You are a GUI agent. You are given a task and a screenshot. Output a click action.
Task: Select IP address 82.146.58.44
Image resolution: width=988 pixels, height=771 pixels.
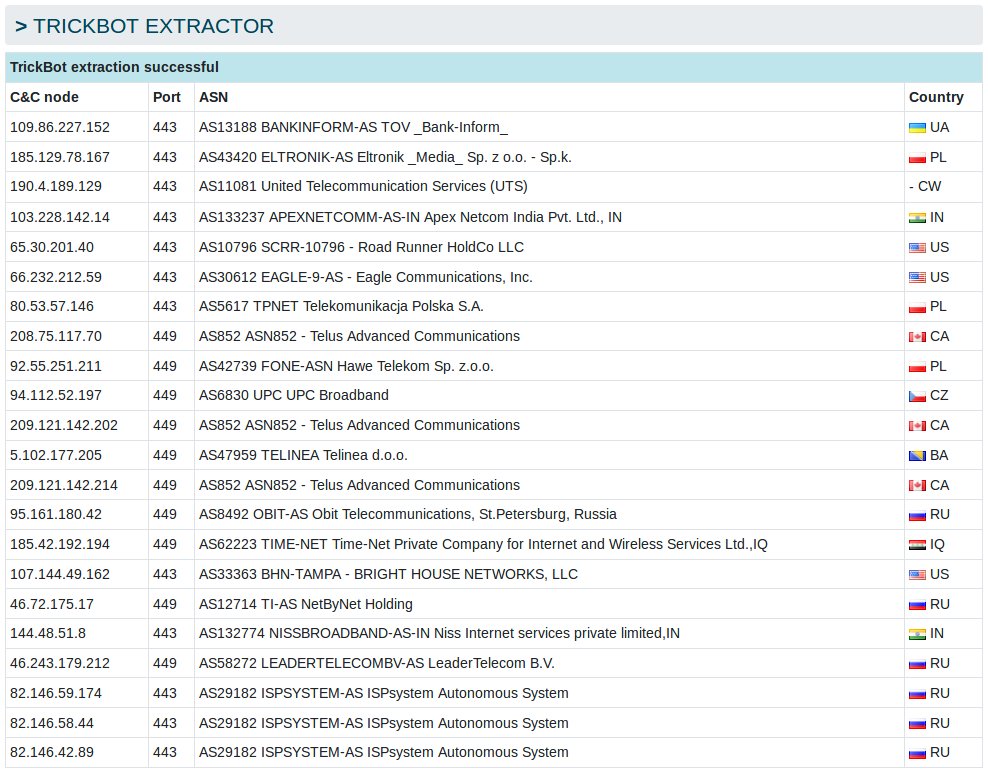[52, 723]
